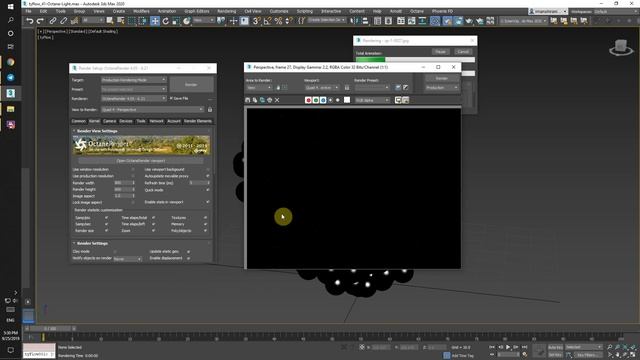Screen dimensions: 640x360
Task: Click Cancel in the Rendering dialog
Action: click(463, 52)
